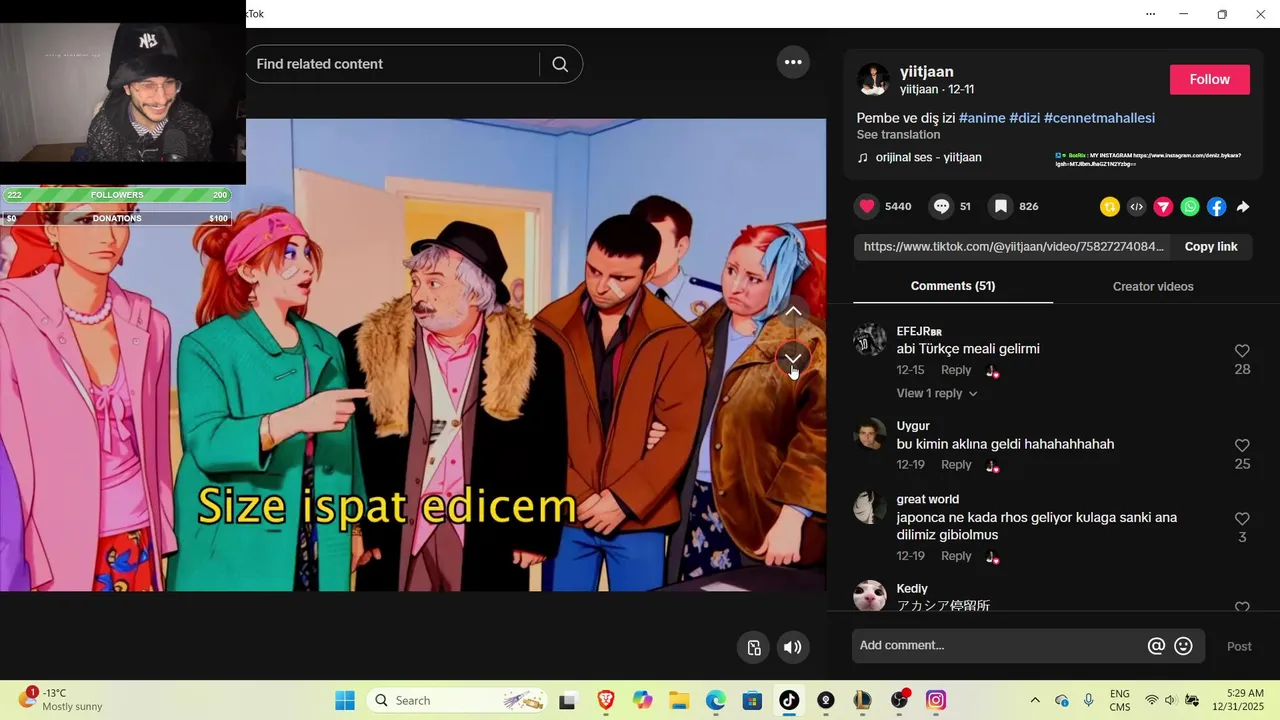Open OBS Studio from taskbar
The height and width of the screenshot is (720, 1280).
coord(899,701)
